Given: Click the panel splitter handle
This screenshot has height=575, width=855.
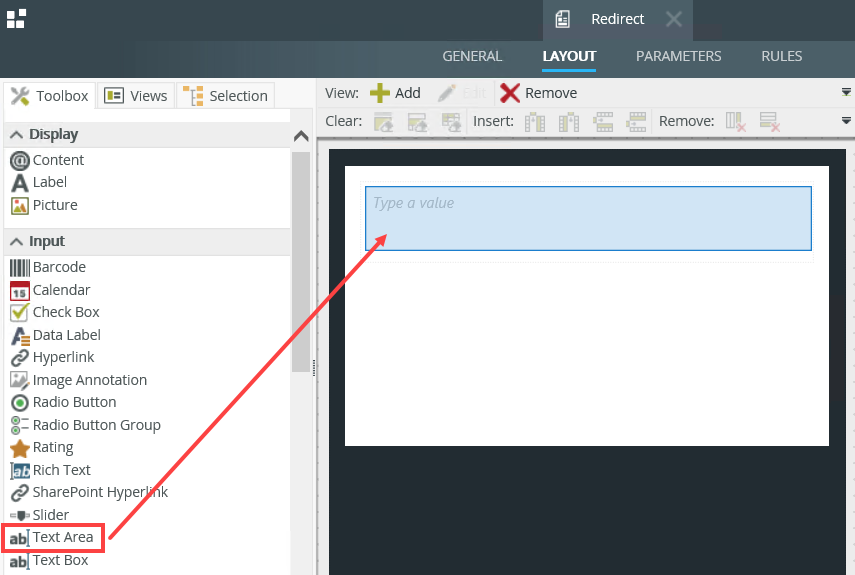Looking at the screenshot, I should pyautogui.click(x=314, y=368).
